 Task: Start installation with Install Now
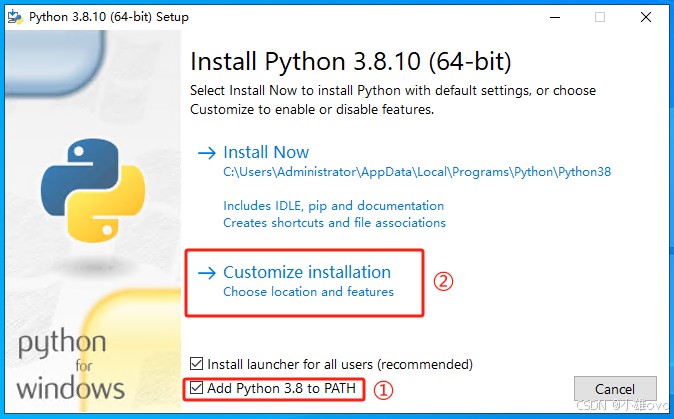pos(266,152)
